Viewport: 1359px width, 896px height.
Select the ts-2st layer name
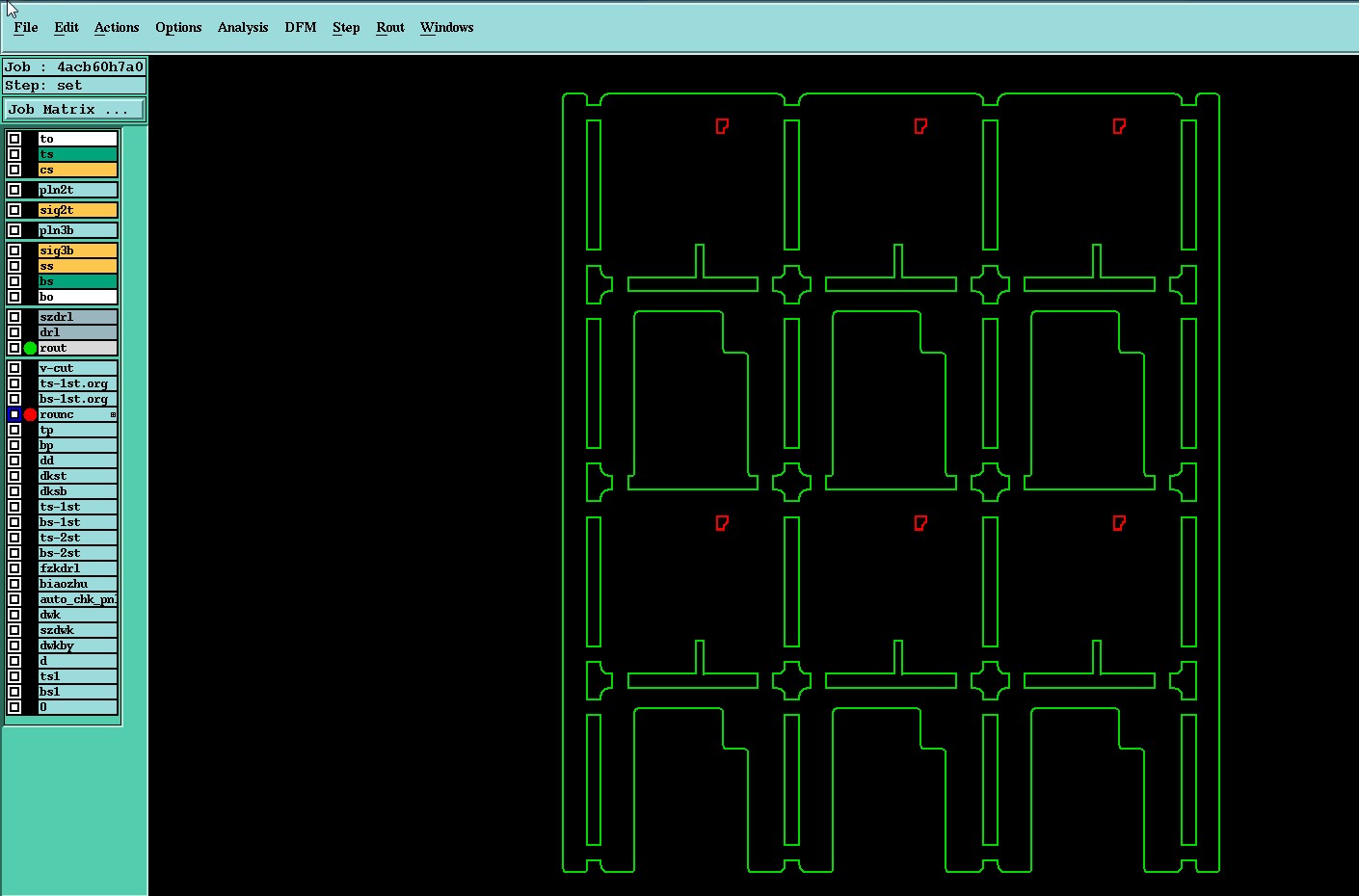click(77, 538)
